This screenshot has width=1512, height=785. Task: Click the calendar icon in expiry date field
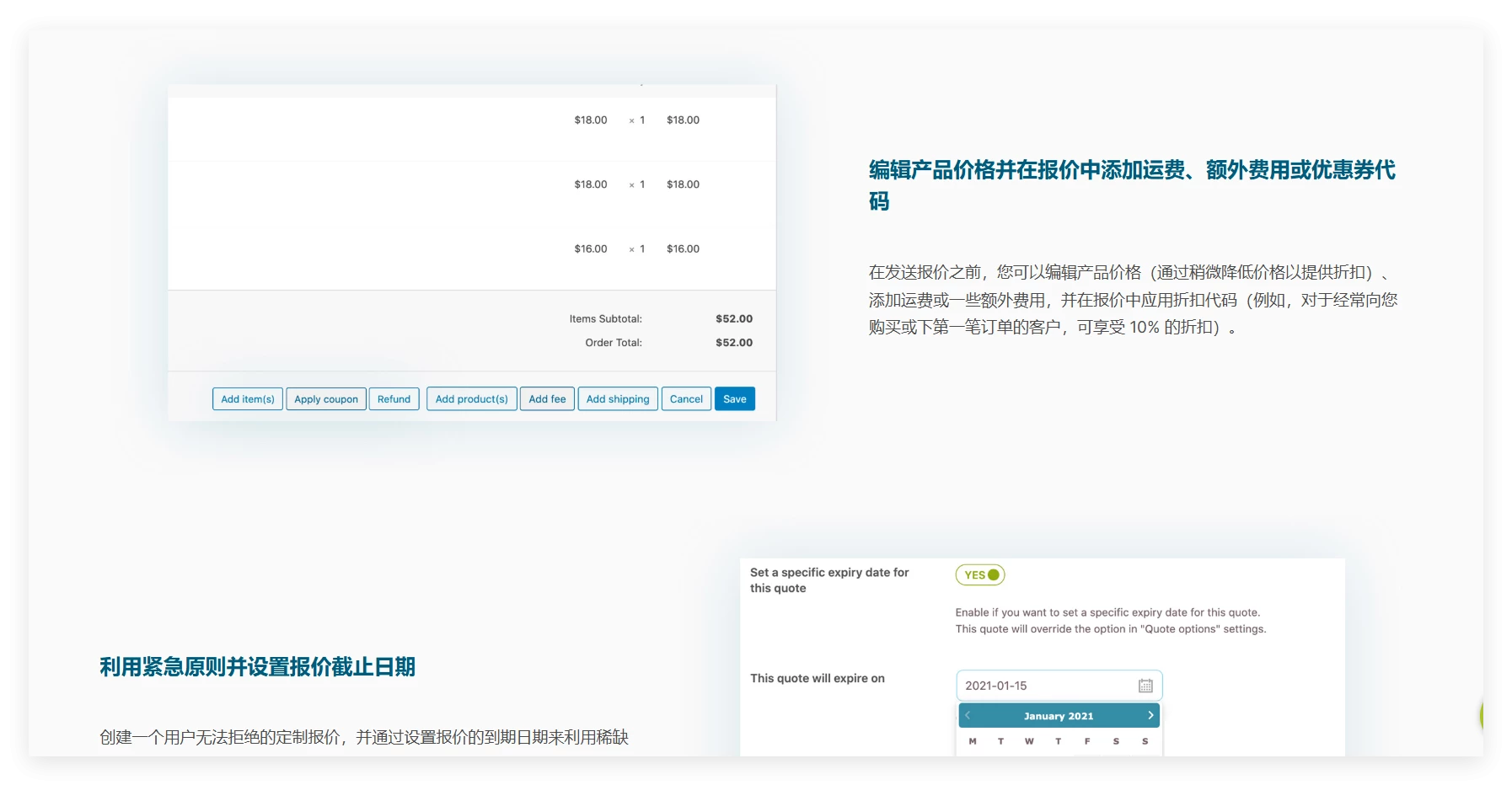point(1145,686)
